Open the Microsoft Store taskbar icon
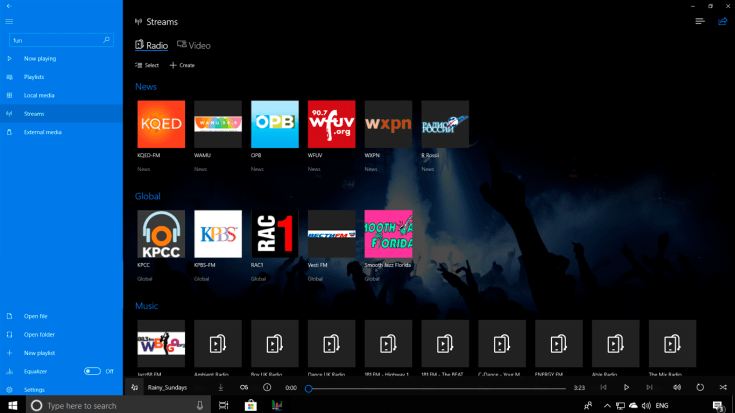735x413 pixels. coord(251,405)
